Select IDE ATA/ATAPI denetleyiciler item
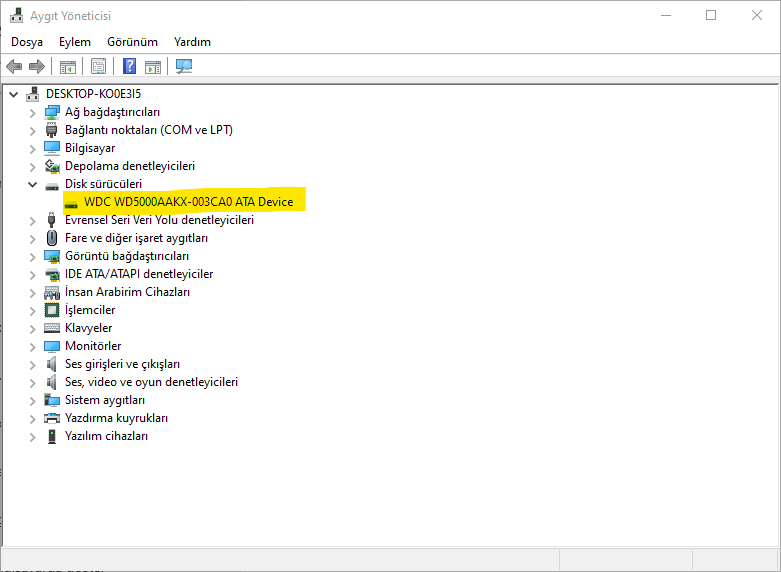The height and width of the screenshot is (572, 781). click(x=139, y=274)
